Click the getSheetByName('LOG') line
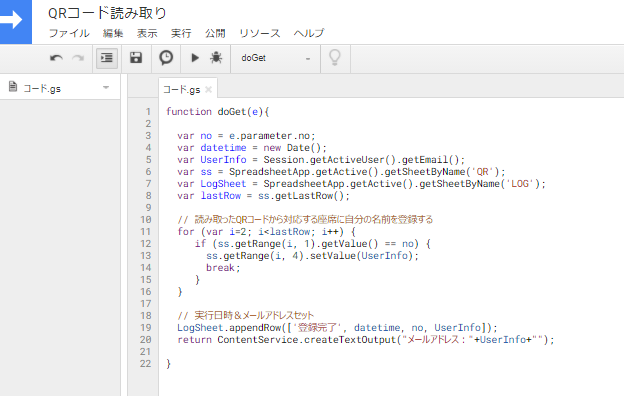The height and width of the screenshot is (396, 624). pos(361,183)
